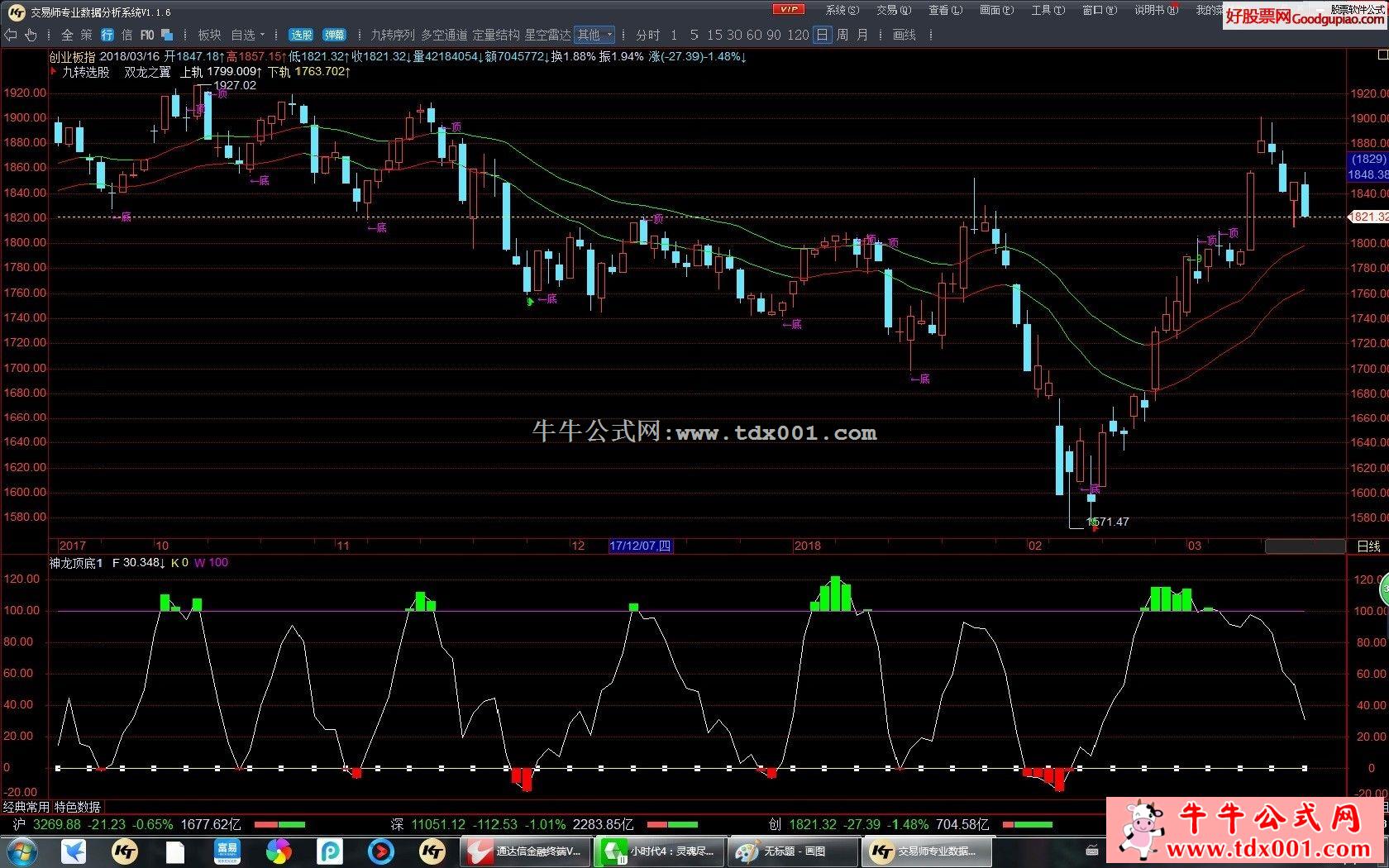Open the 工具(T) menu
The width and height of the screenshot is (1389, 868).
1048,10
